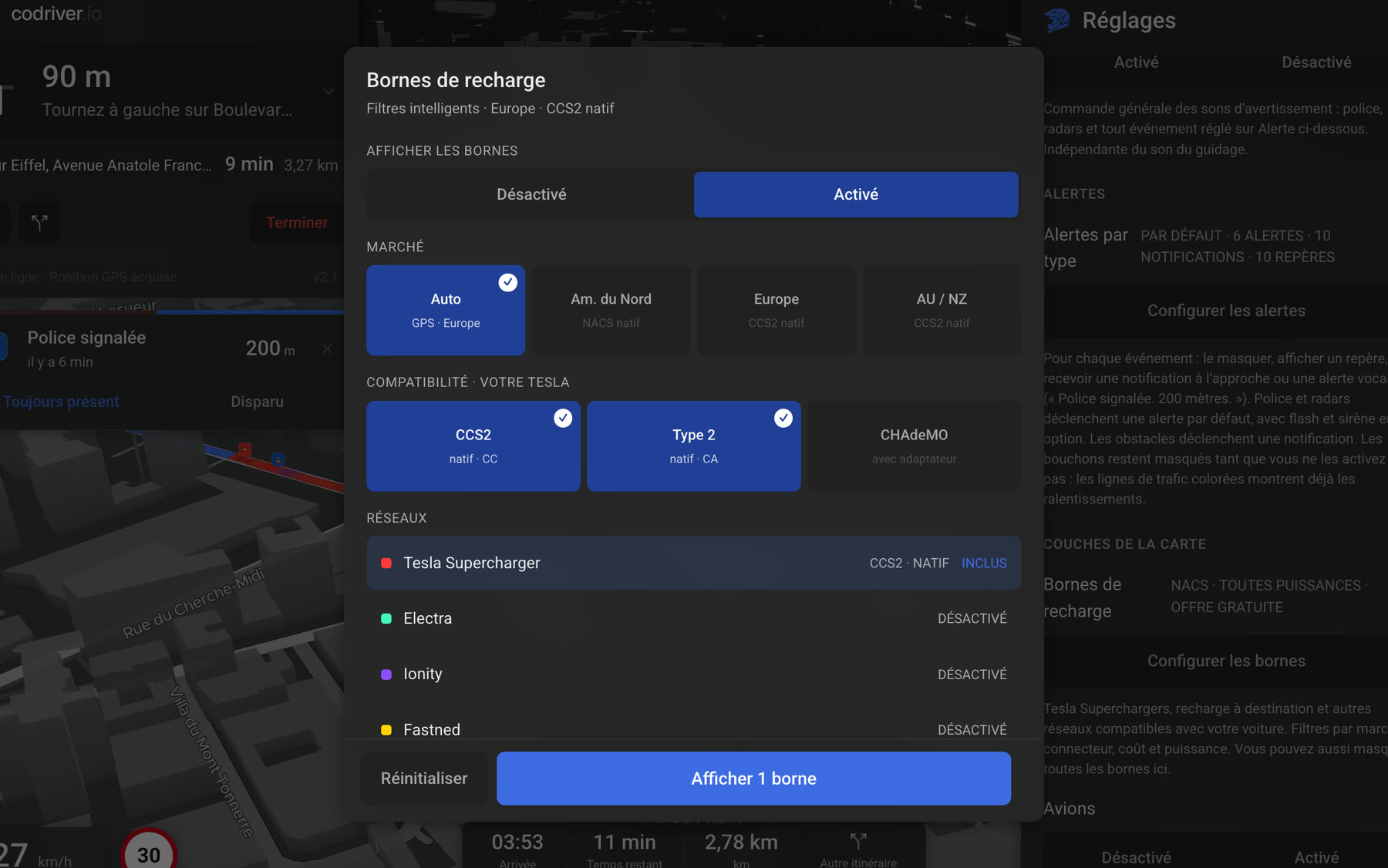Click the 03:53 Arrivée time
Viewport: 1388px width, 868px height.
[517, 842]
